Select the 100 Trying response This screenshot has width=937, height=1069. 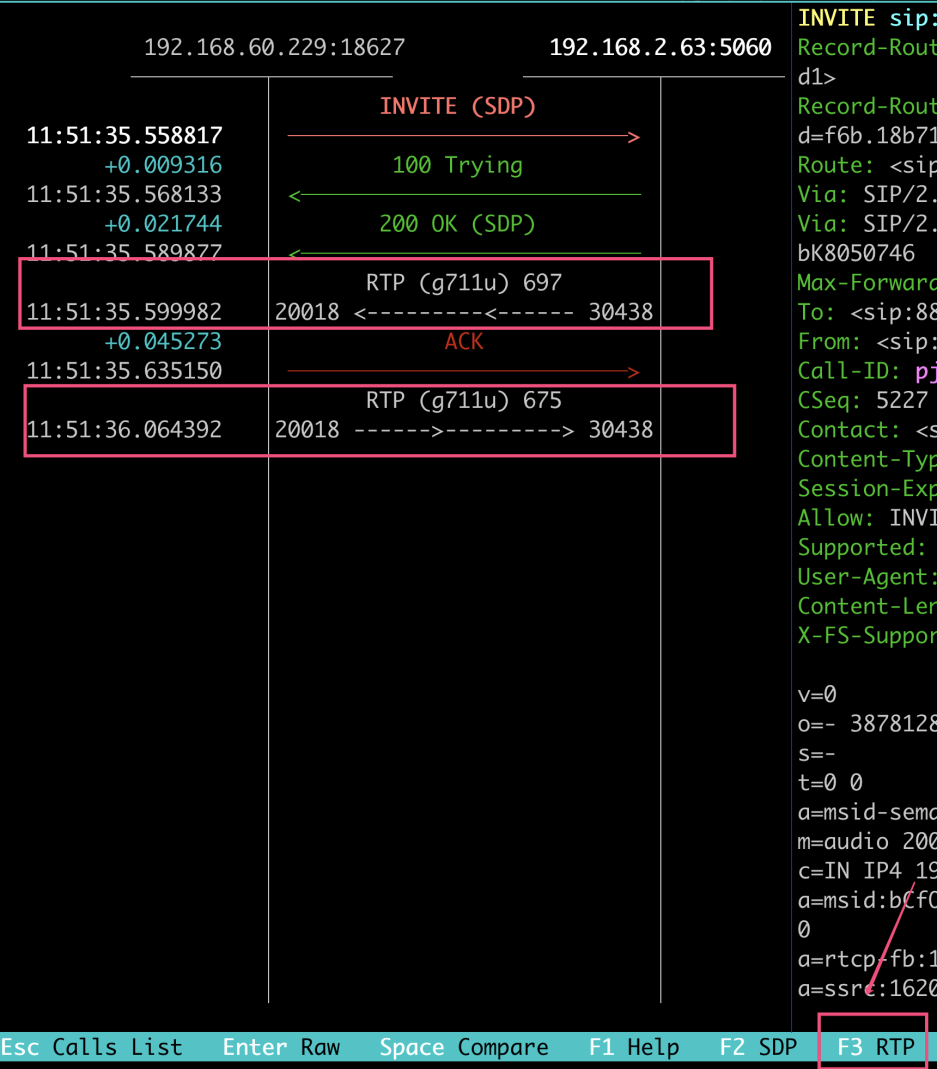point(457,165)
